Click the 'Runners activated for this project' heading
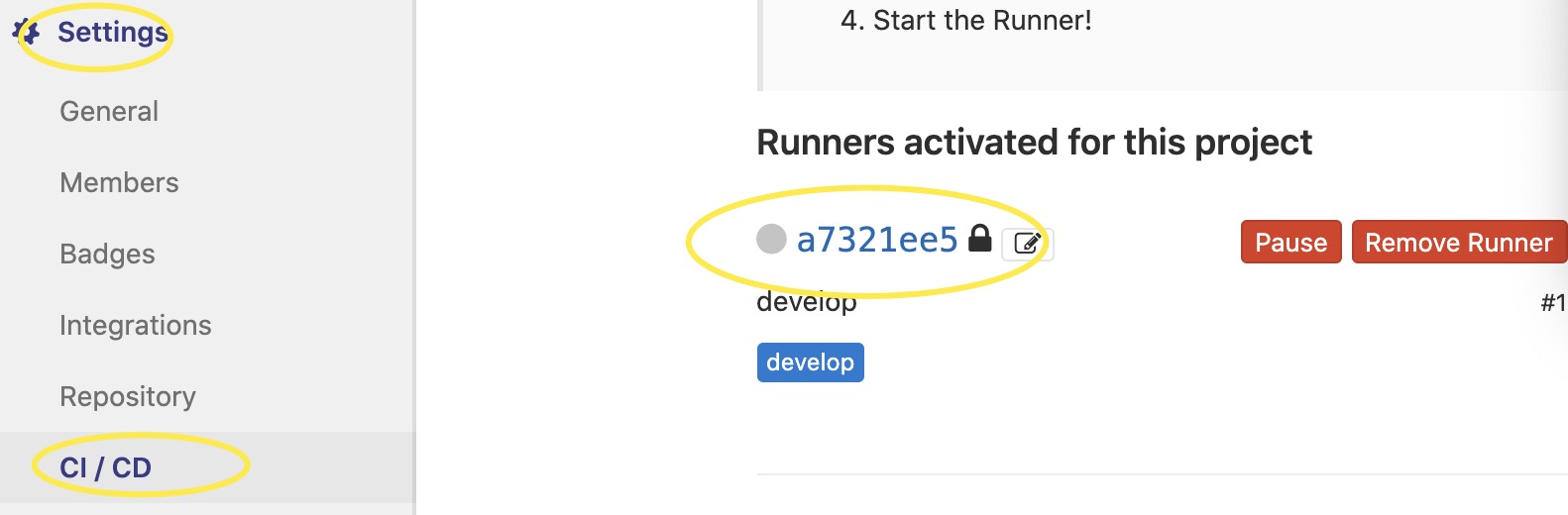 (x=1034, y=143)
